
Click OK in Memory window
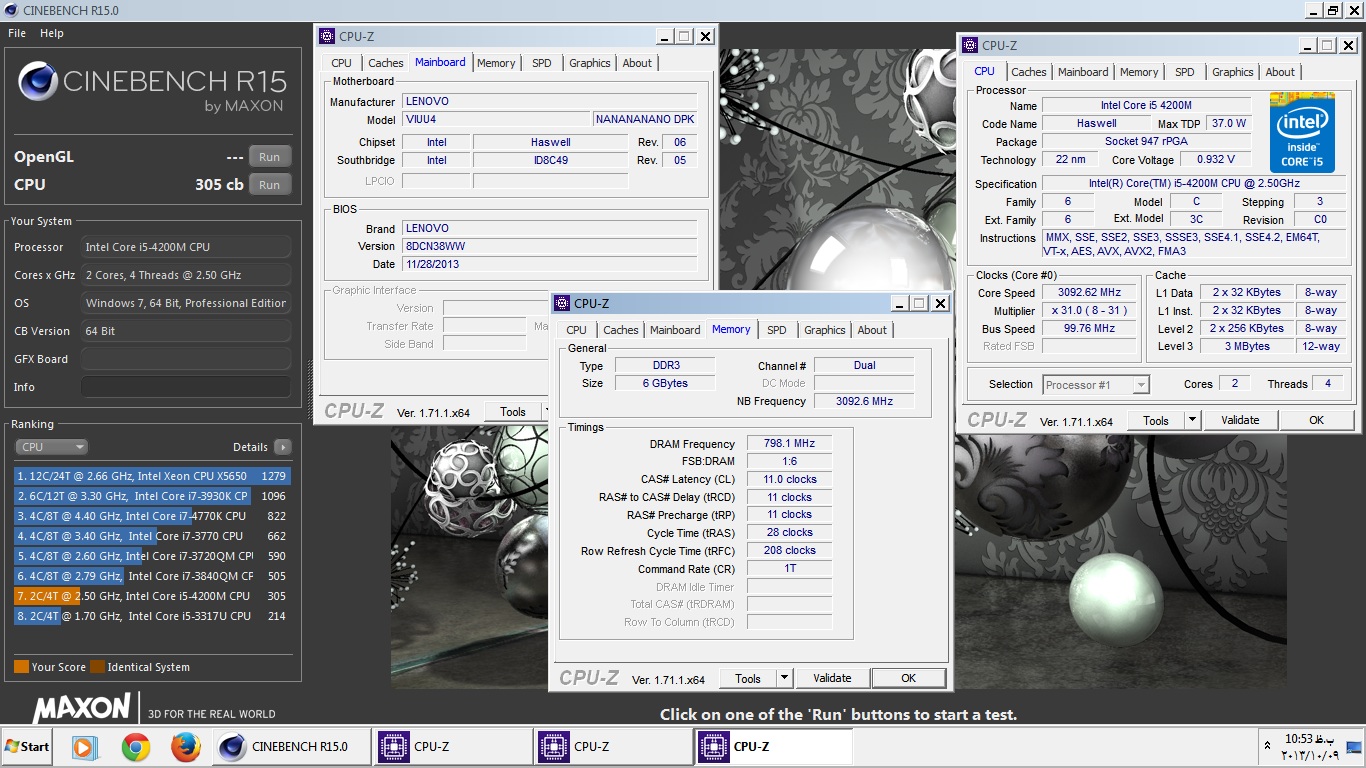(908, 678)
